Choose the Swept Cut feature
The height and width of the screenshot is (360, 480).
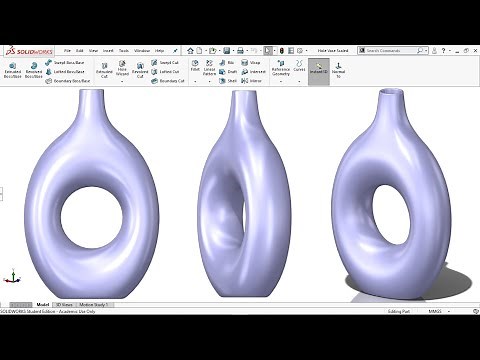[x=165, y=63]
